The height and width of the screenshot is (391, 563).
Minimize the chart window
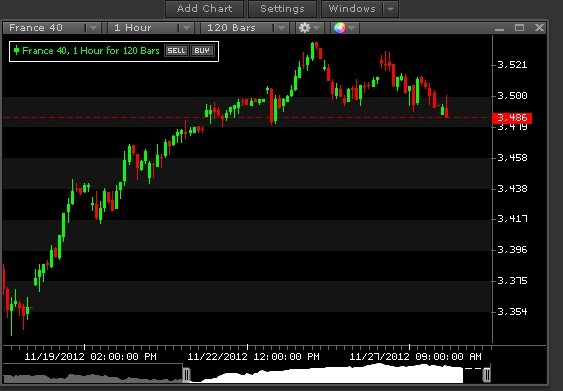(x=499, y=28)
